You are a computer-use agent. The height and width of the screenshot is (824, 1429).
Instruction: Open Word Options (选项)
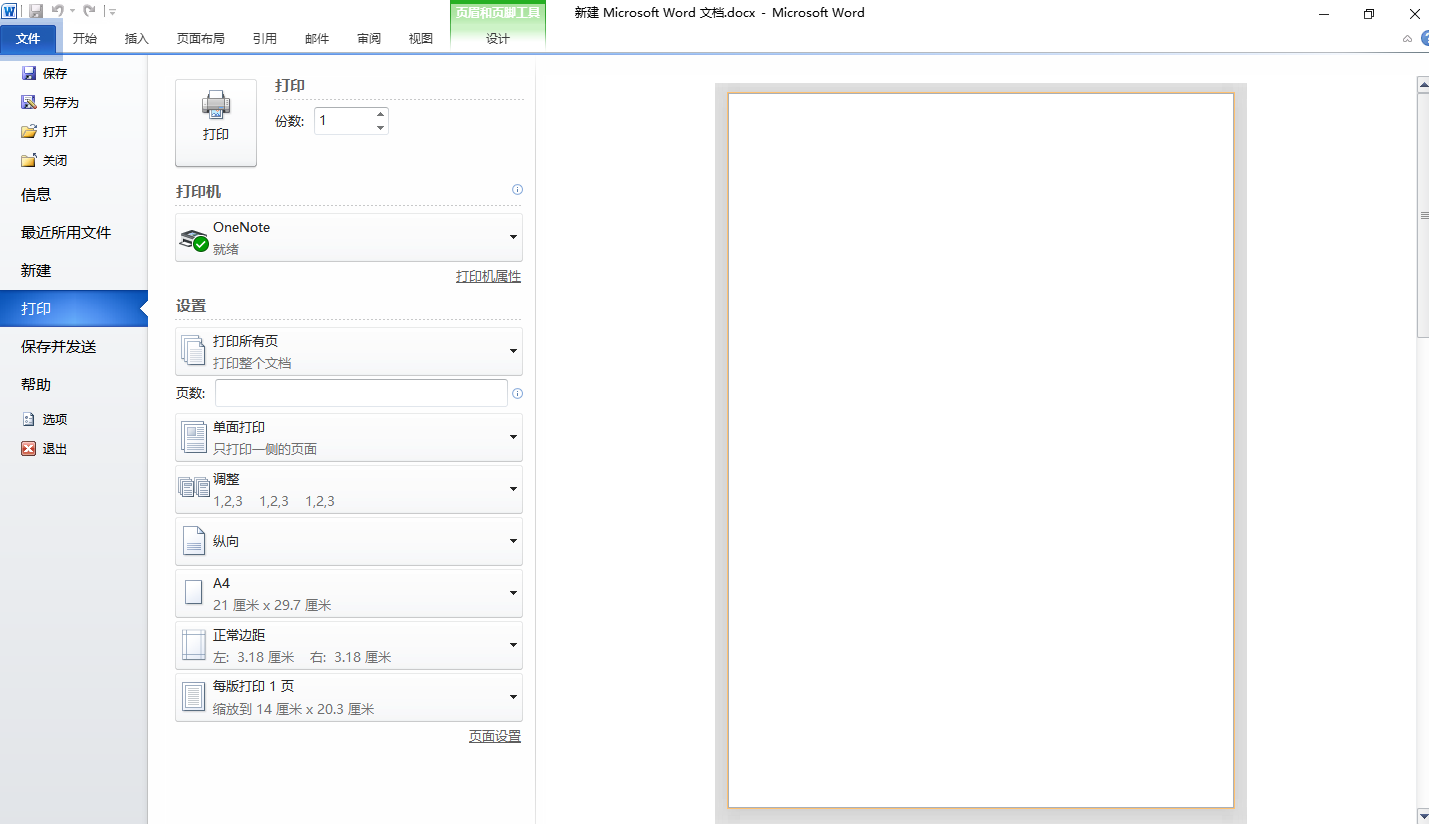(x=45, y=420)
